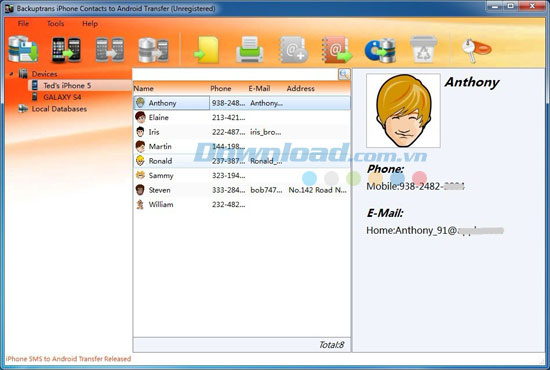Screen dimensions: 550x370
Task: Click the Home:Anthony_91@ email detail
Action: [x=435, y=230]
